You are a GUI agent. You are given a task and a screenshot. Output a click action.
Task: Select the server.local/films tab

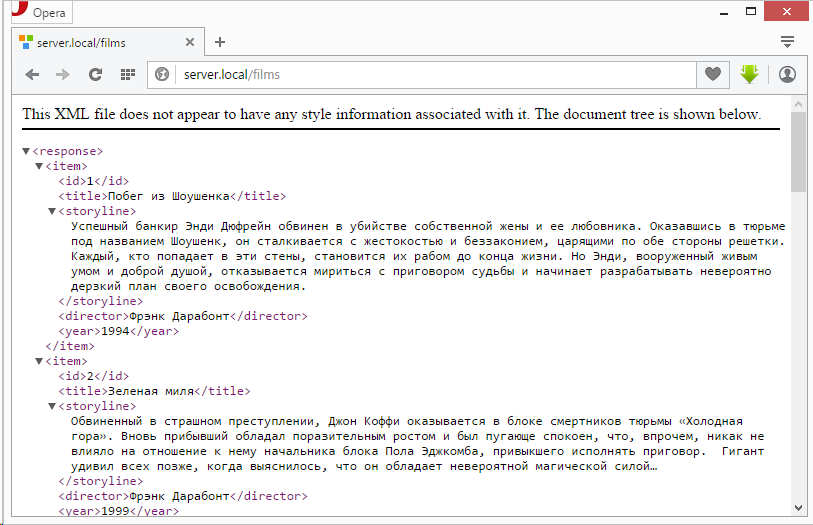pos(108,42)
